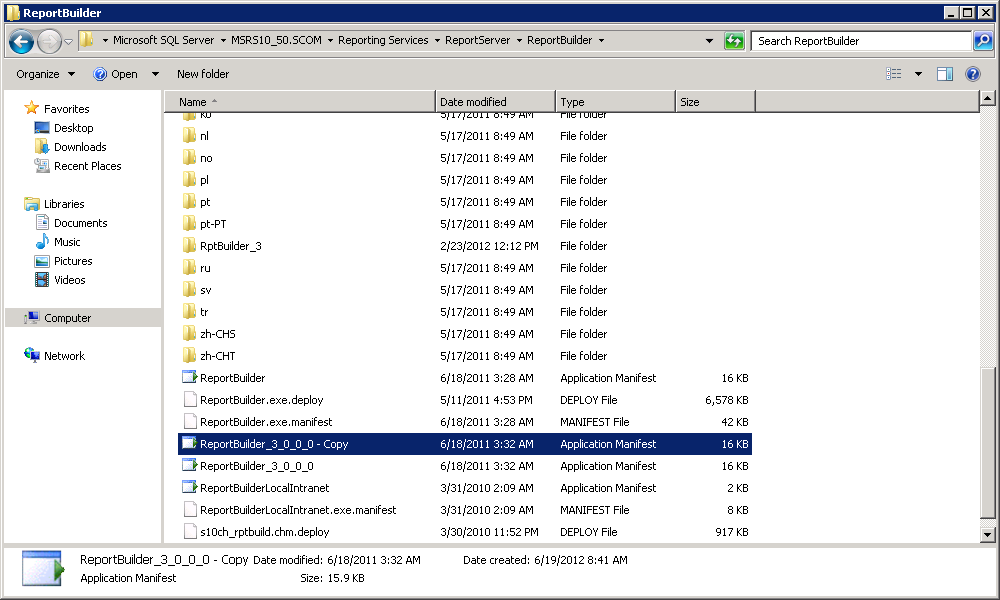Click the Open toolbar button
Image resolution: width=1000 pixels, height=600 pixels.
pyautogui.click(x=116, y=74)
